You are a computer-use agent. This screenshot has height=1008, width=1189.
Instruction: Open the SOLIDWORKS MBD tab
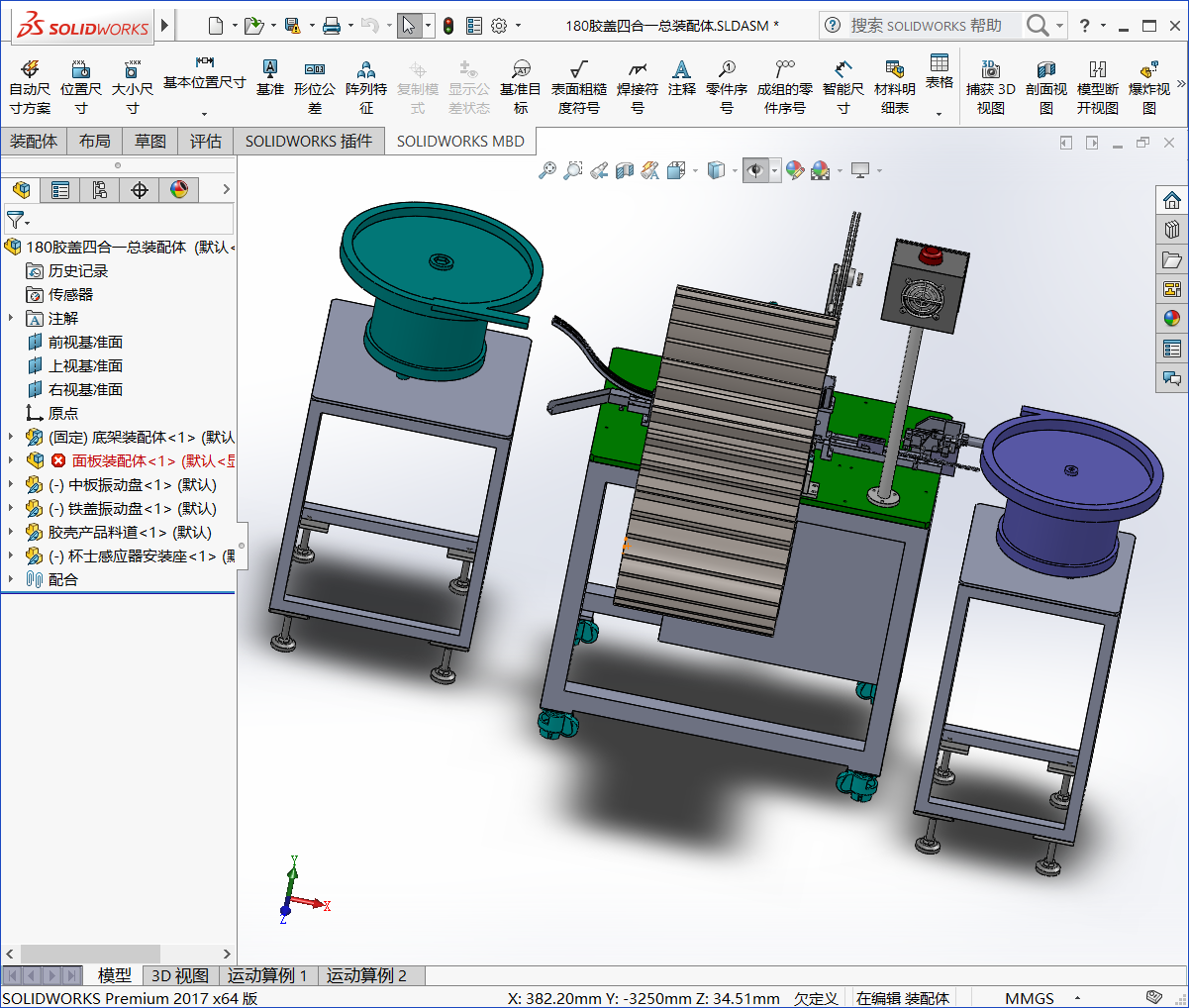460,142
